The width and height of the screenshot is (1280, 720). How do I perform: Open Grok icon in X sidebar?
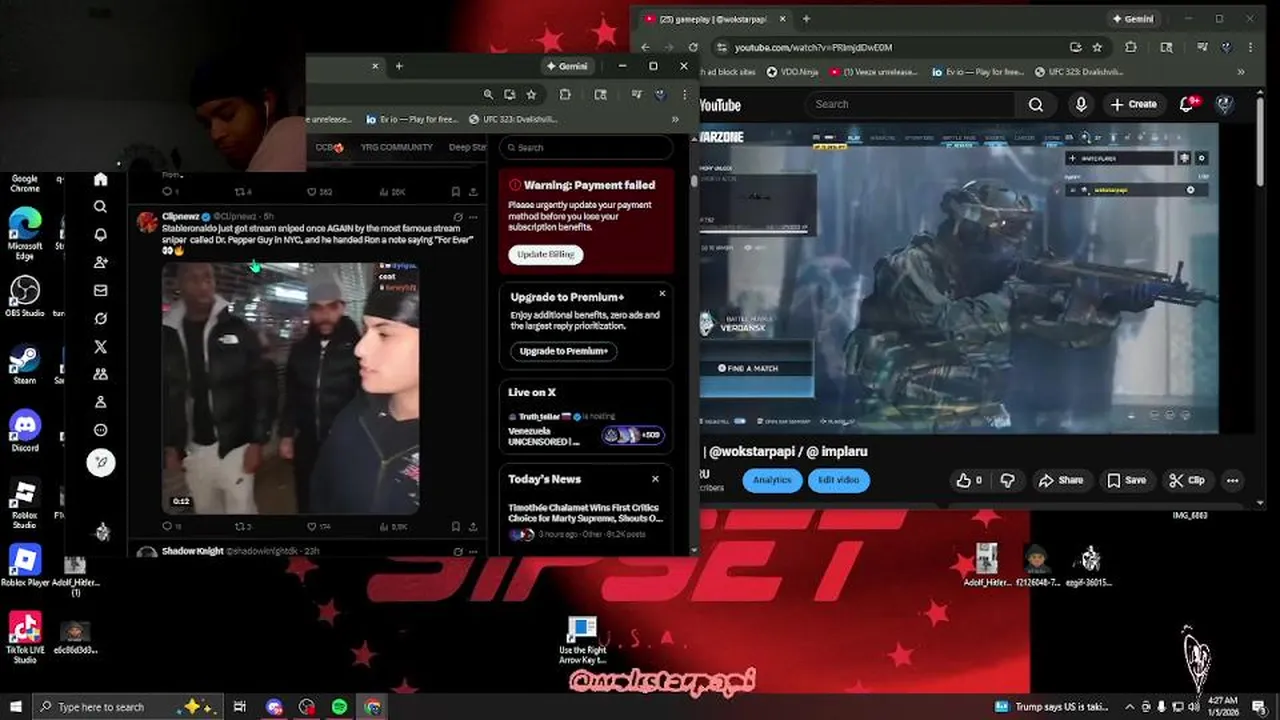[100, 319]
